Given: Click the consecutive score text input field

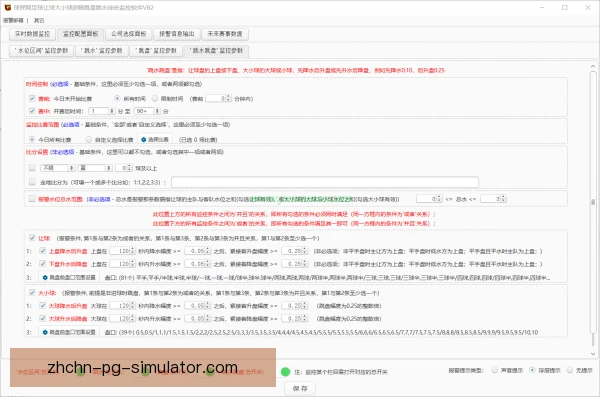Looking at the screenshot, I should click(325, 182).
